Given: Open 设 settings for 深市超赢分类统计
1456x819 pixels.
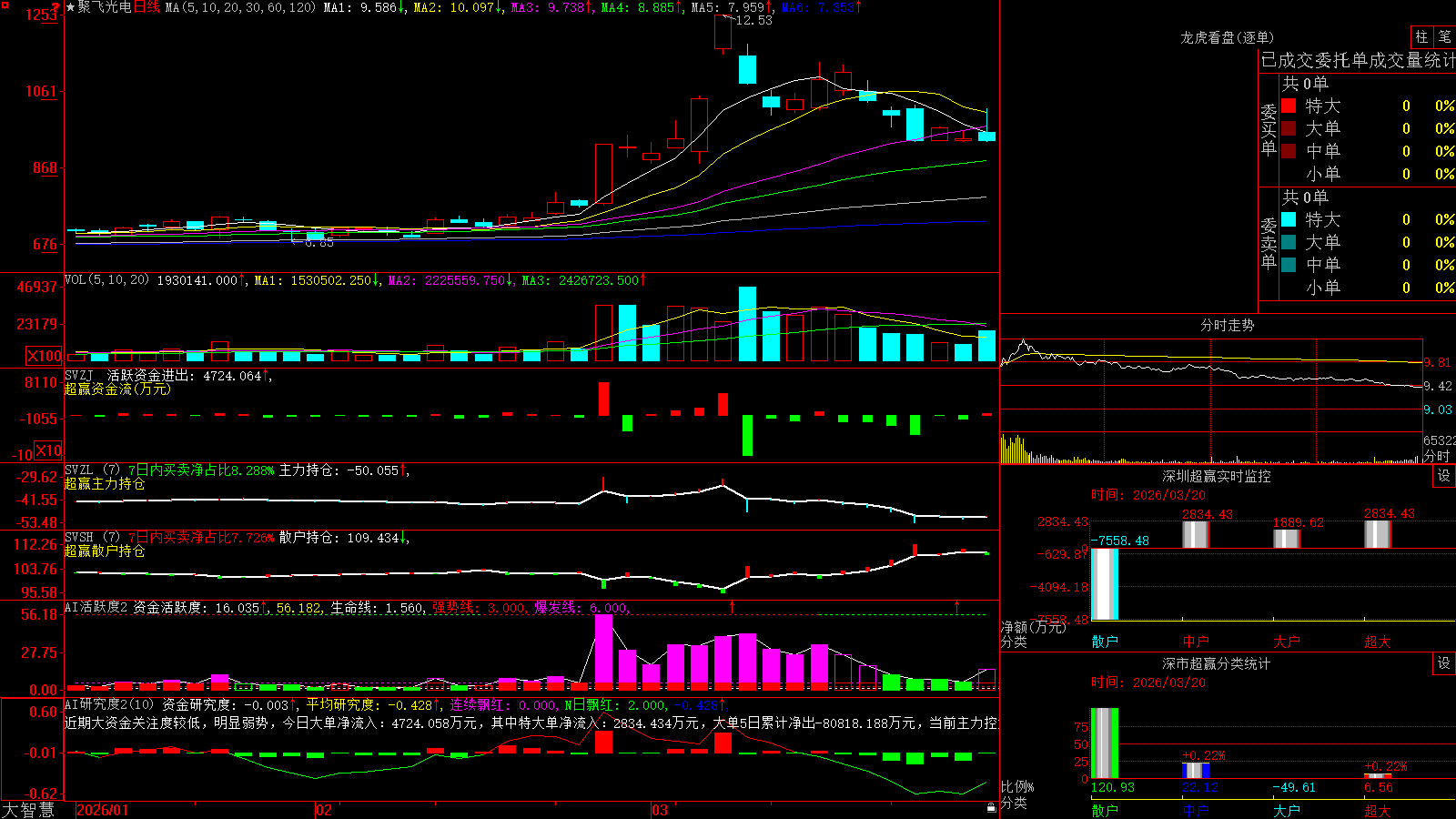Looking at the screenshot, I should (x=1443, y=663).
